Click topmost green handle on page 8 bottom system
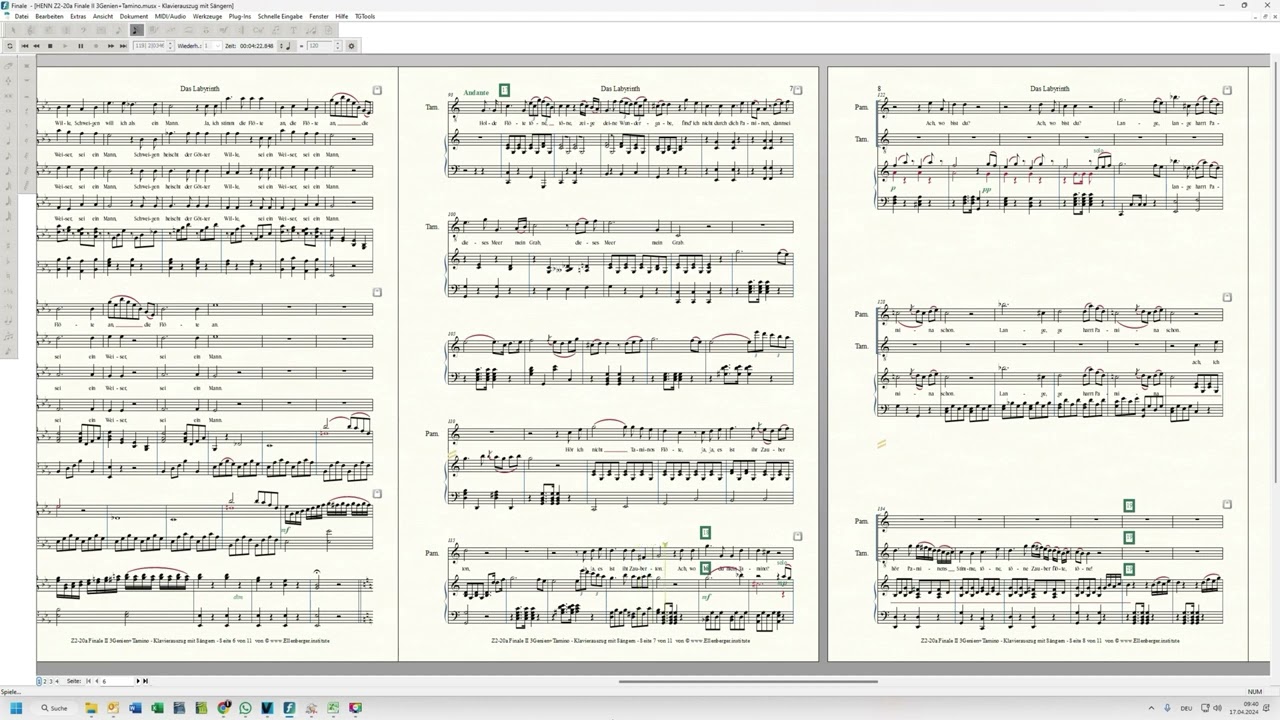The image size is (1280, 720). point(1129,506)
